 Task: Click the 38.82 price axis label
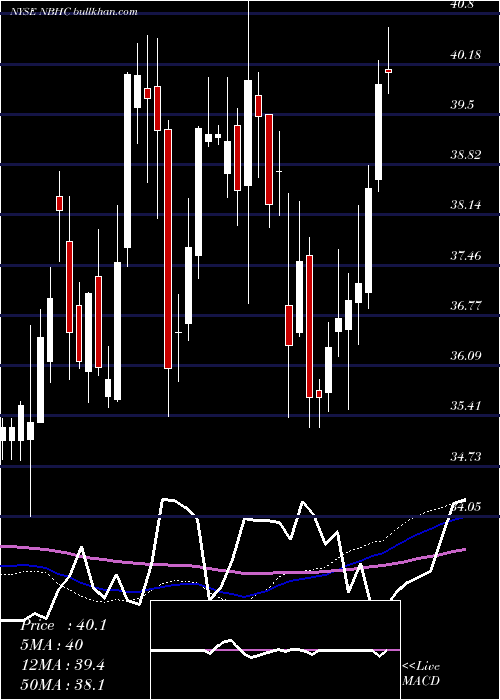coord(466,155)
